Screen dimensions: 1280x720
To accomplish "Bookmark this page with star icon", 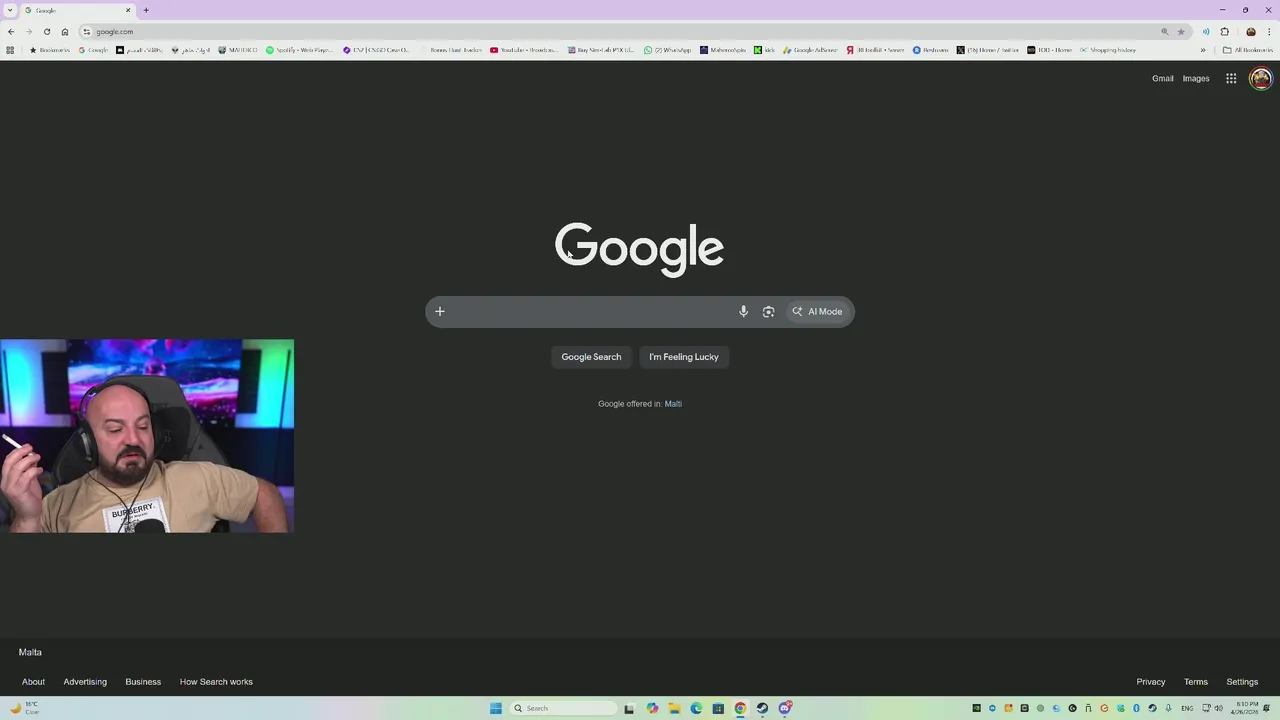I will click(x=1181, y=31).
